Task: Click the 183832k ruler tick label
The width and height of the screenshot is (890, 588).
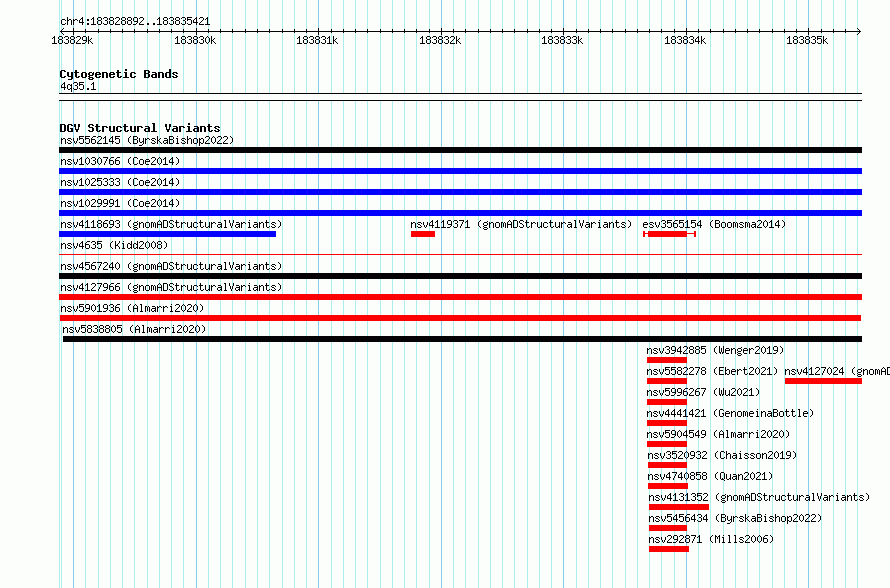Action: [440, 40]
